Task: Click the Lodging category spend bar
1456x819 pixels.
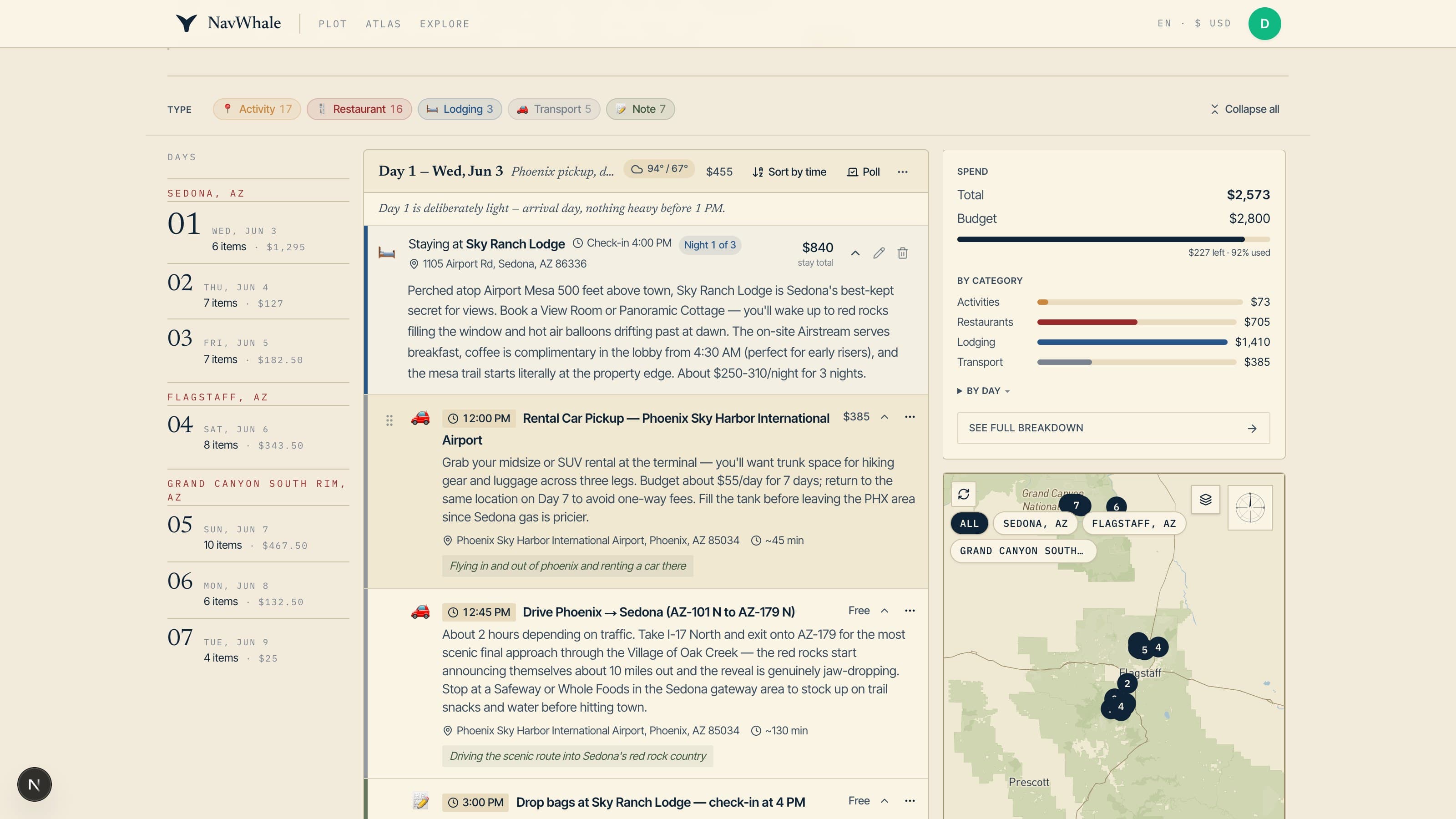Action: [1132, 342]
